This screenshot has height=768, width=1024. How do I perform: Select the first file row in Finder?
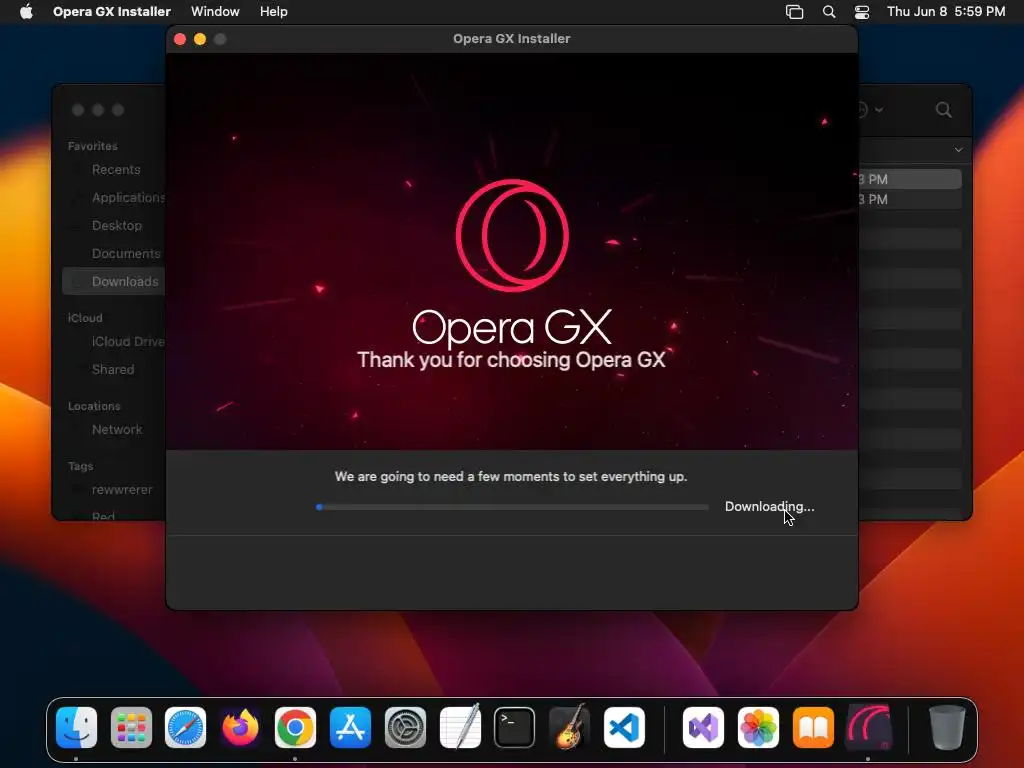tap(910, 180)
